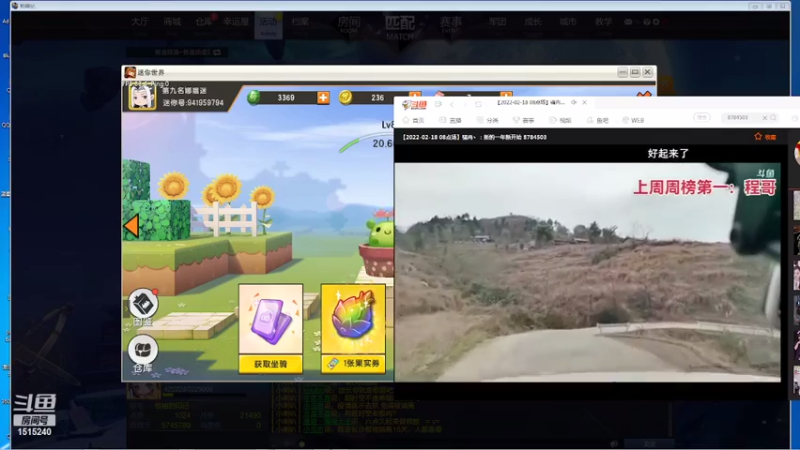Click the 赛事 EVENT button in background game
The width and height of the screenshot is (800, 450).
click(x=451, y=24)
